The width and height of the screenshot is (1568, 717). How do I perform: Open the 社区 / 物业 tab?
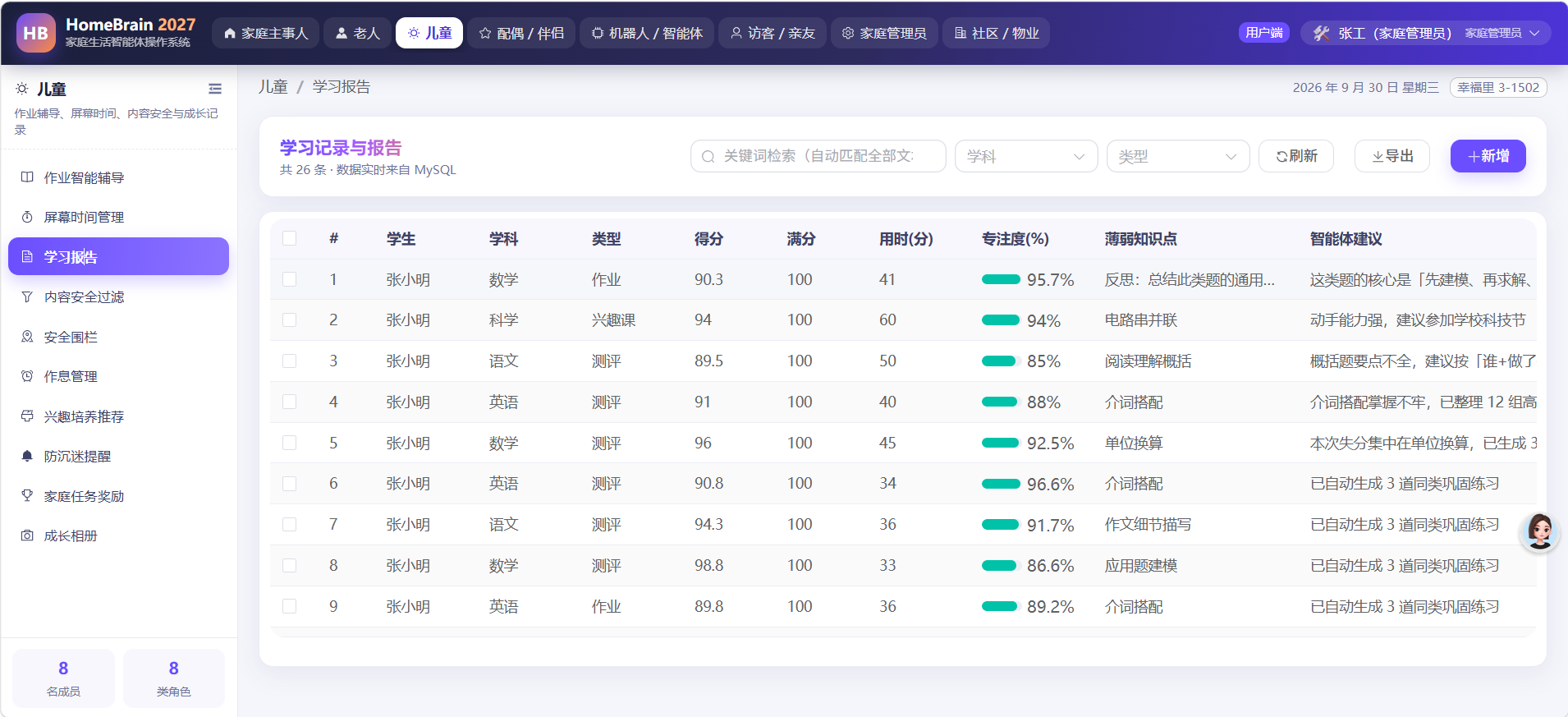[997, 33]
